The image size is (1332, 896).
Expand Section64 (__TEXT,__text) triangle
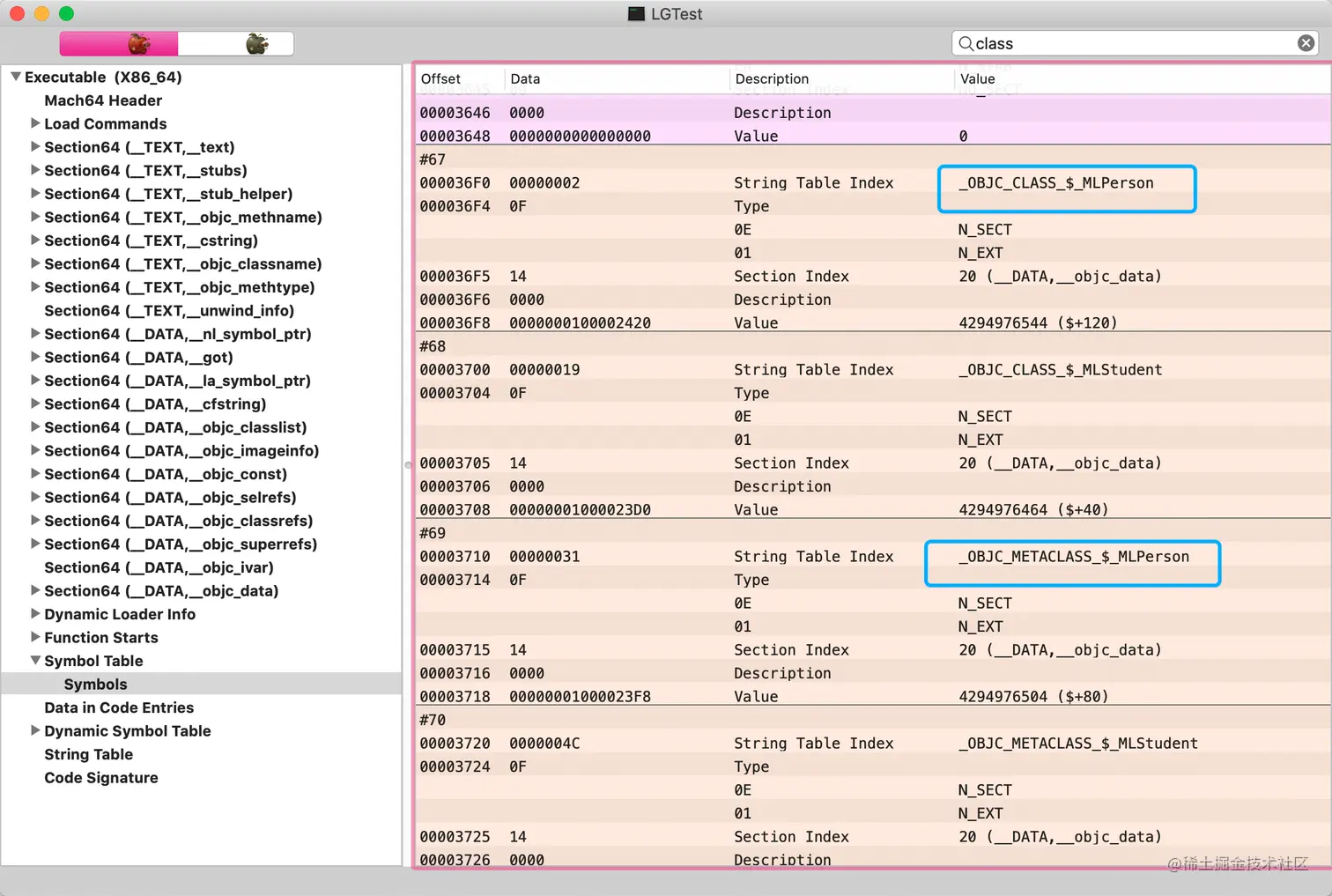[35, 147]
